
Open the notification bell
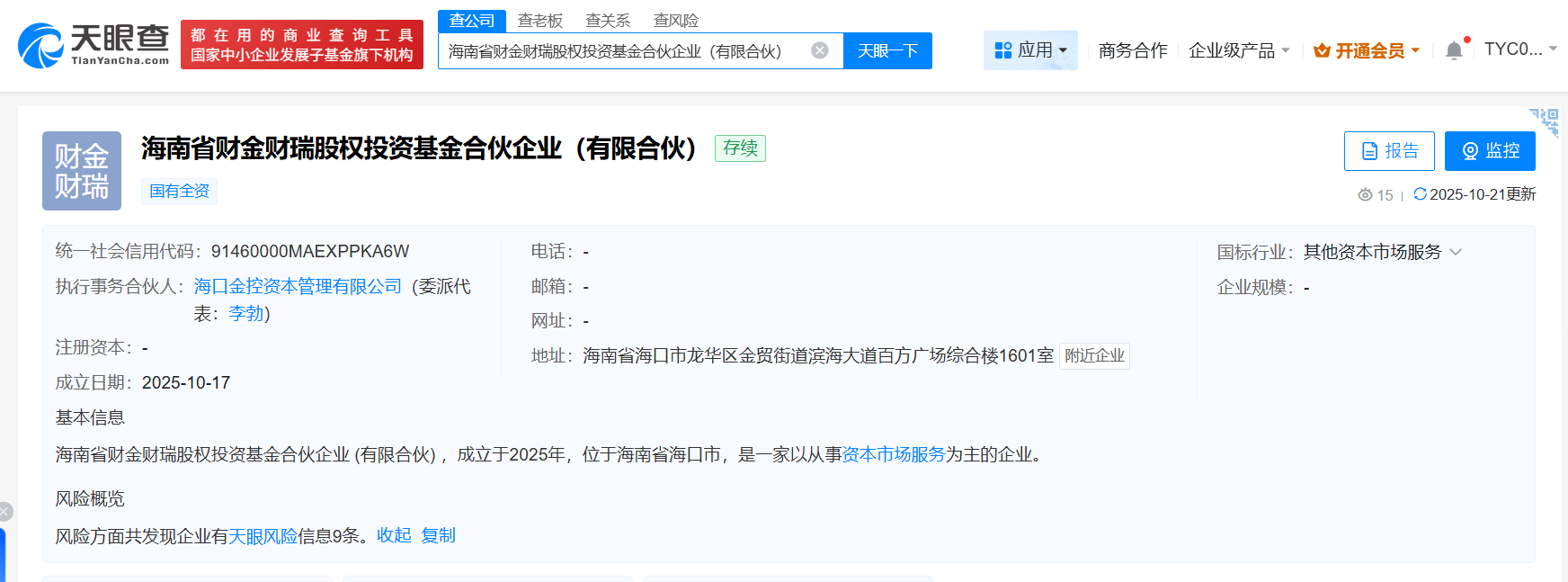(x=1454, y=50)
